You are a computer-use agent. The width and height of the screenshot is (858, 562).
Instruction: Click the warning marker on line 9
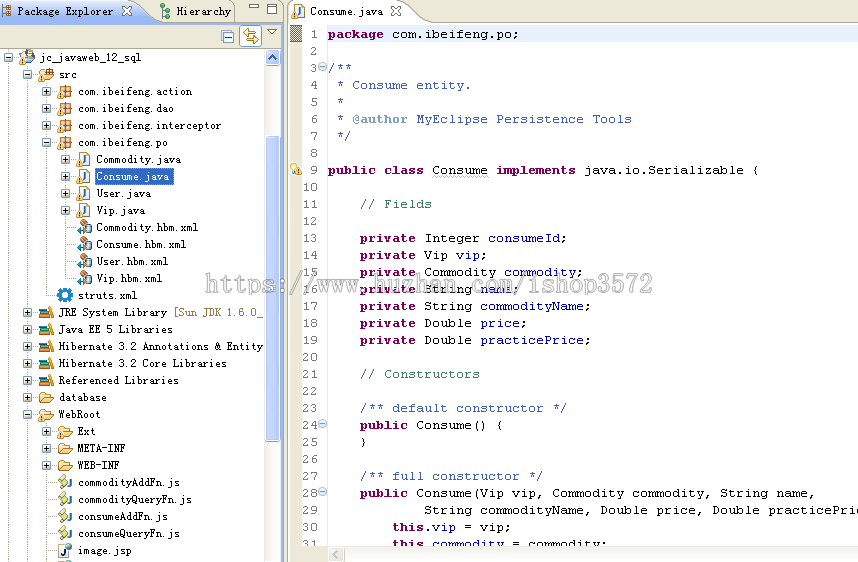coord(295,169)
